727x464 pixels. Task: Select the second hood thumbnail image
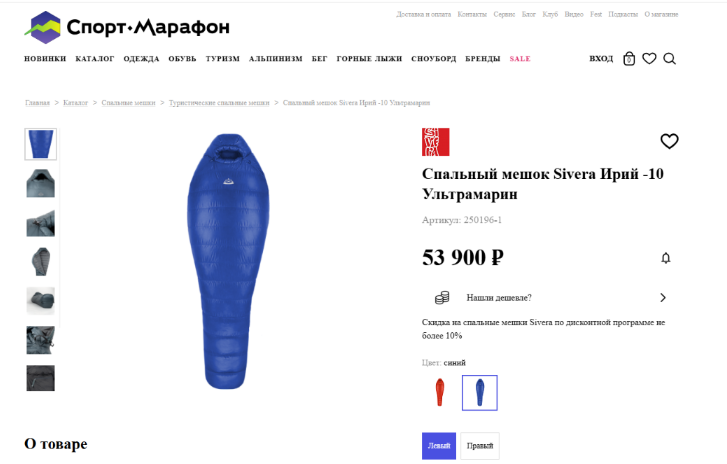coord(40,184)
